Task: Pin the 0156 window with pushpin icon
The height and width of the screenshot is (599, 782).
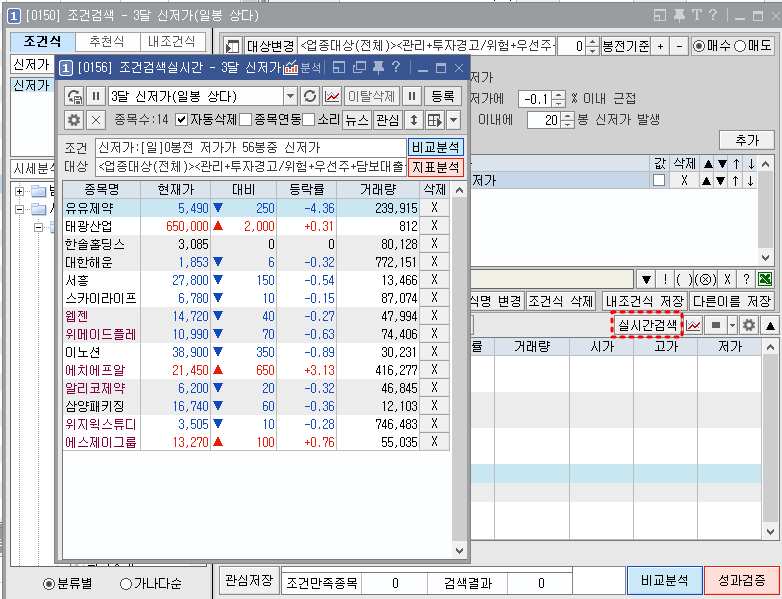Action: (x=378, y=67)
